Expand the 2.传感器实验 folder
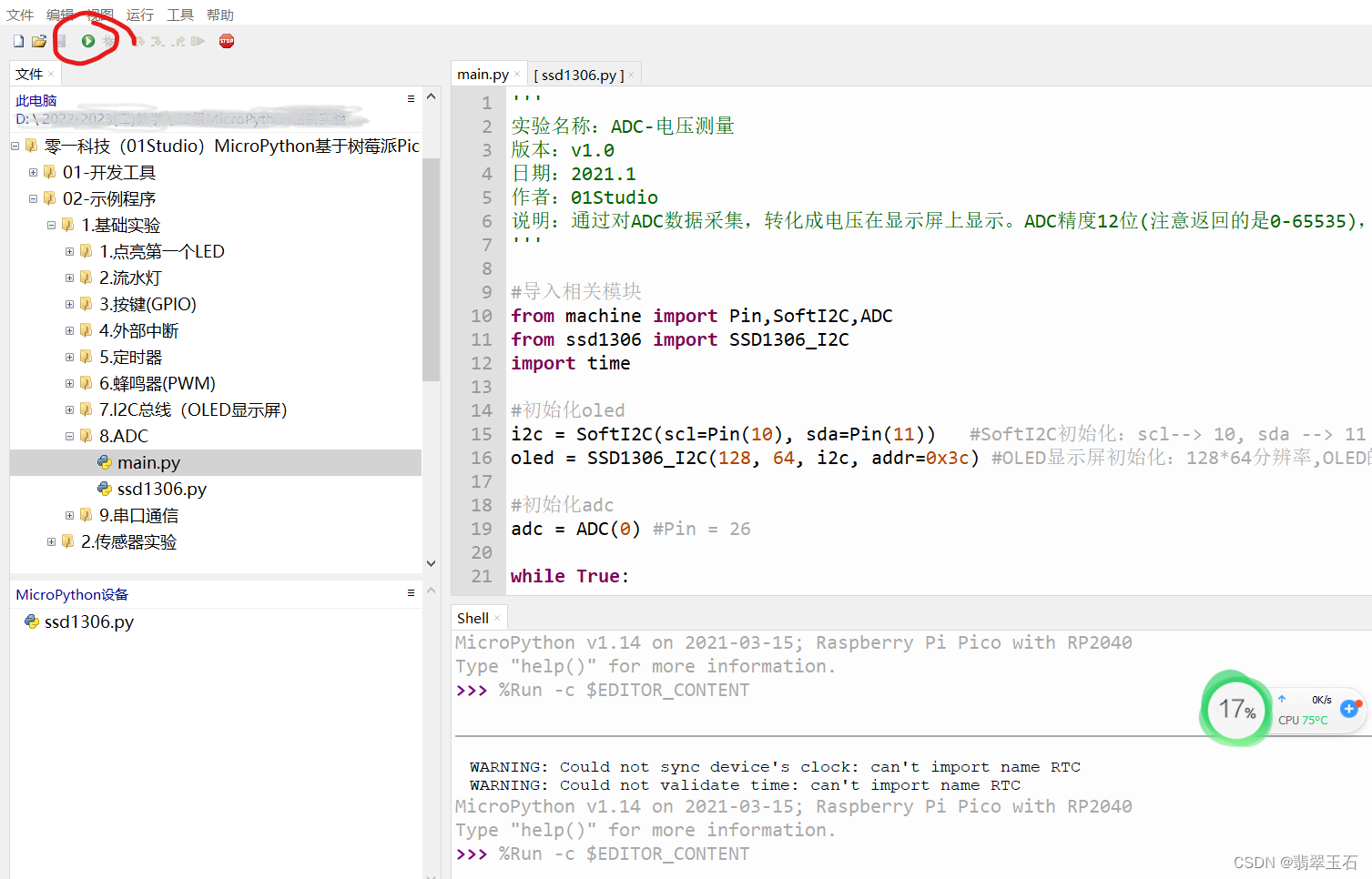Viewport: 1372px width, 879px height. (51, 541)
